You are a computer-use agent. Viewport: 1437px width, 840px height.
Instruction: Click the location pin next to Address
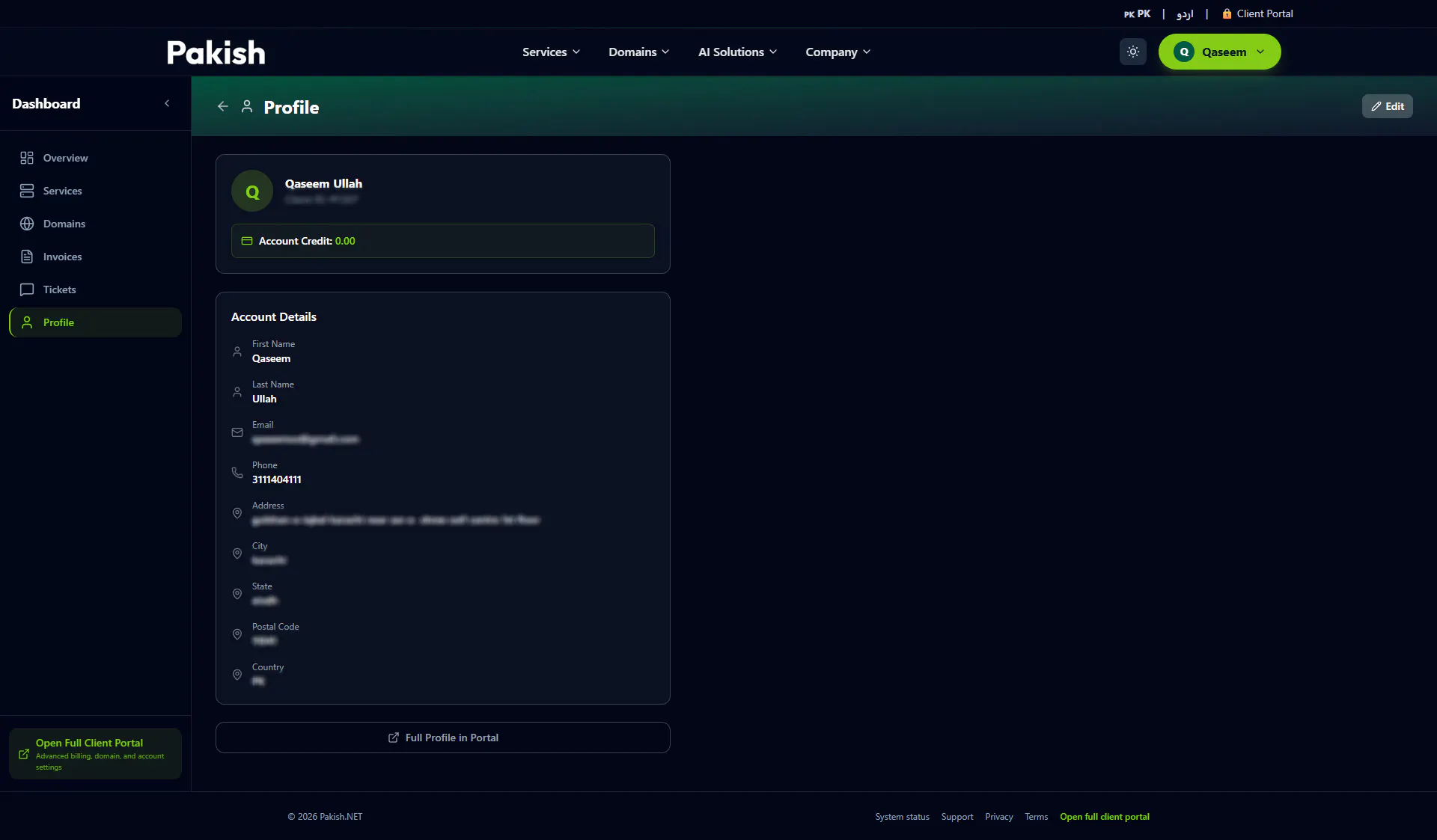click(x=237, y=513)
